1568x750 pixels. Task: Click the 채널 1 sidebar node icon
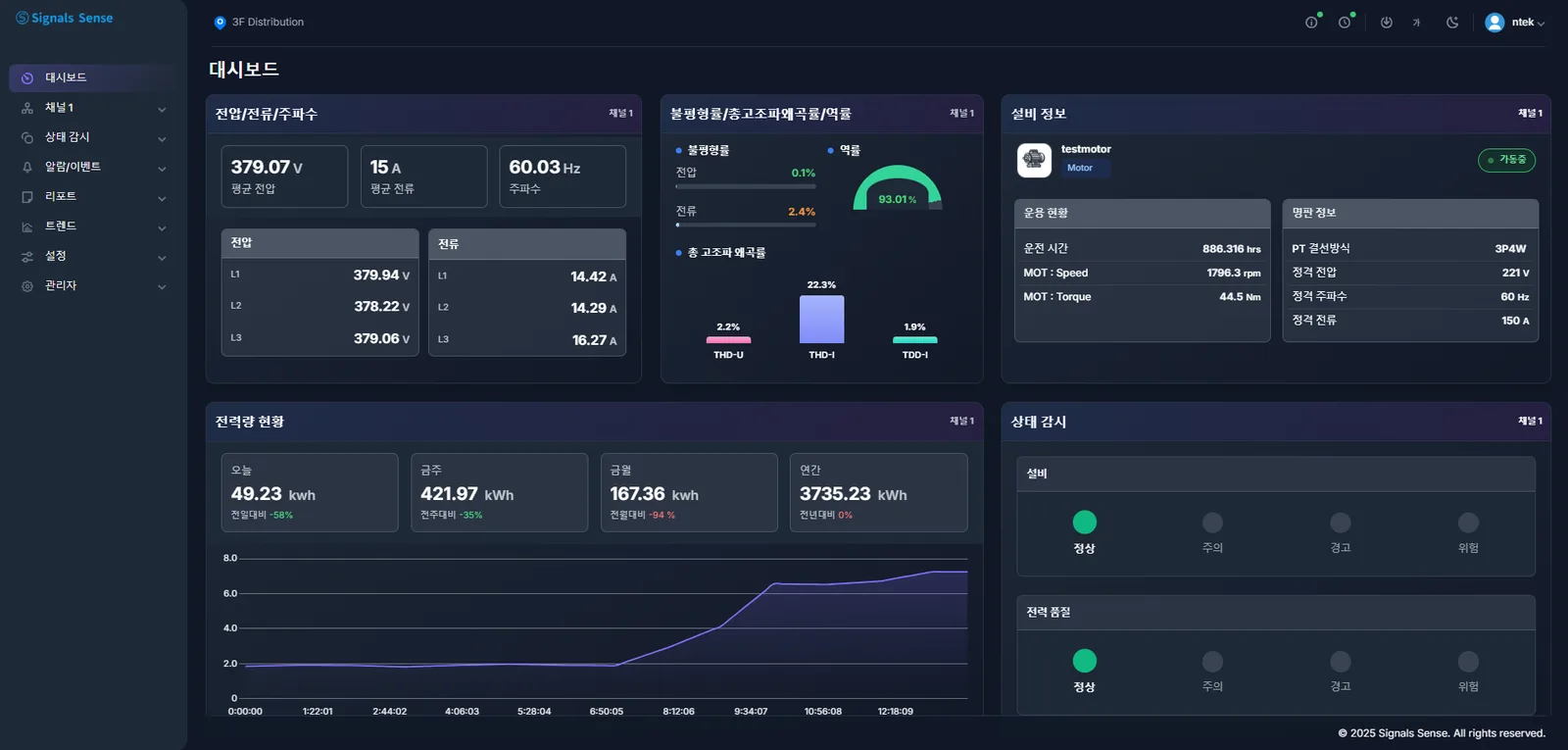(x=27, y=108)
